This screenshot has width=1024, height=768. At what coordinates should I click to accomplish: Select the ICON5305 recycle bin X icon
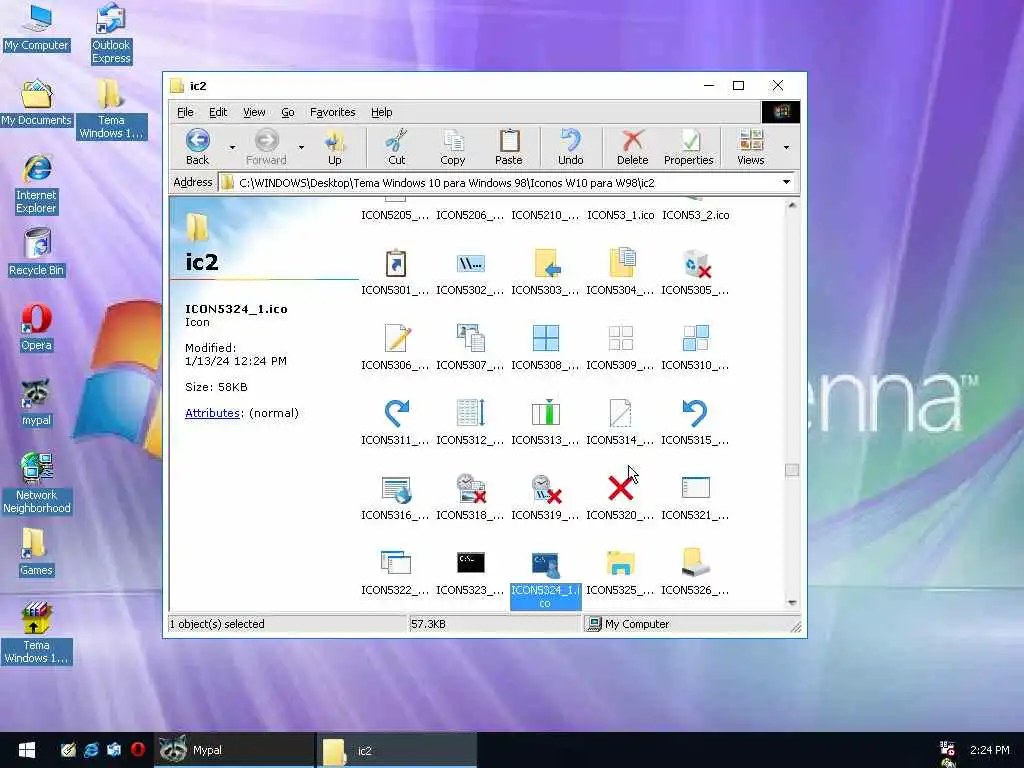tap(696, 264)
